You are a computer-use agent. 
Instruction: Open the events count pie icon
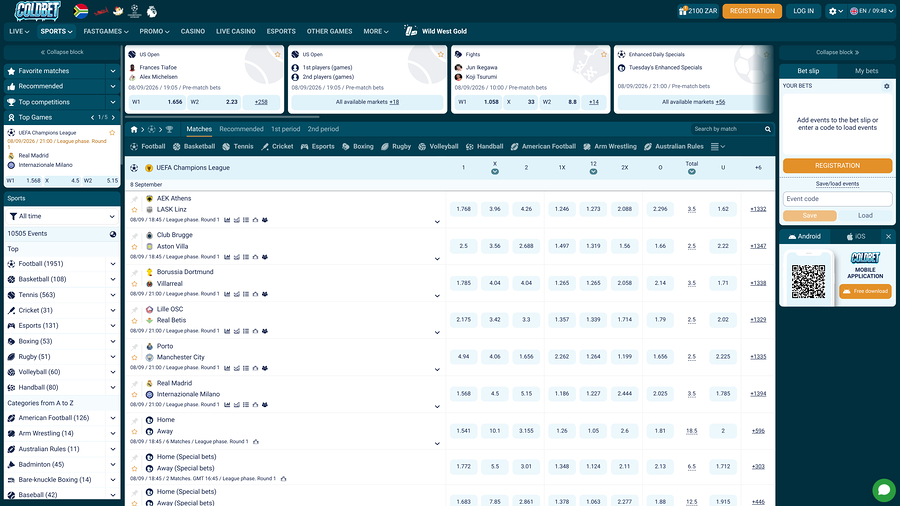(112, 234)
